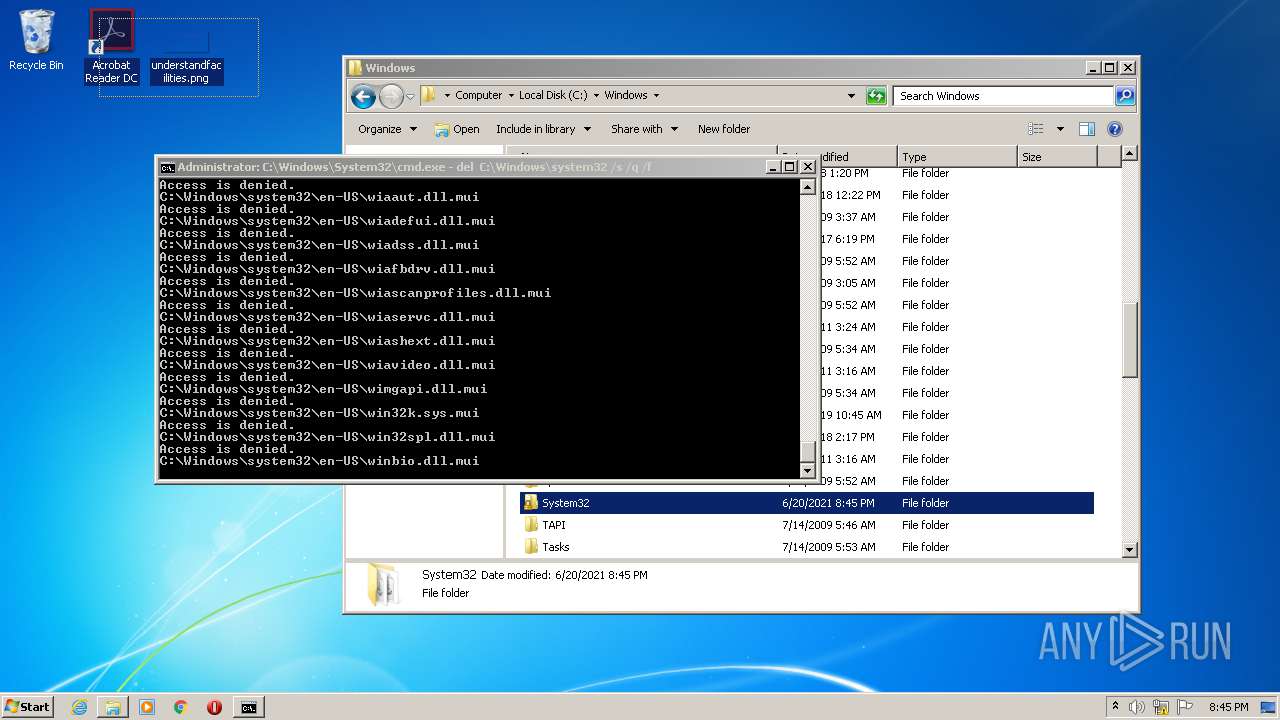The image size is (1280, 720).
Task: Open the cmd window system menu icon
Action: coord(168,167)
